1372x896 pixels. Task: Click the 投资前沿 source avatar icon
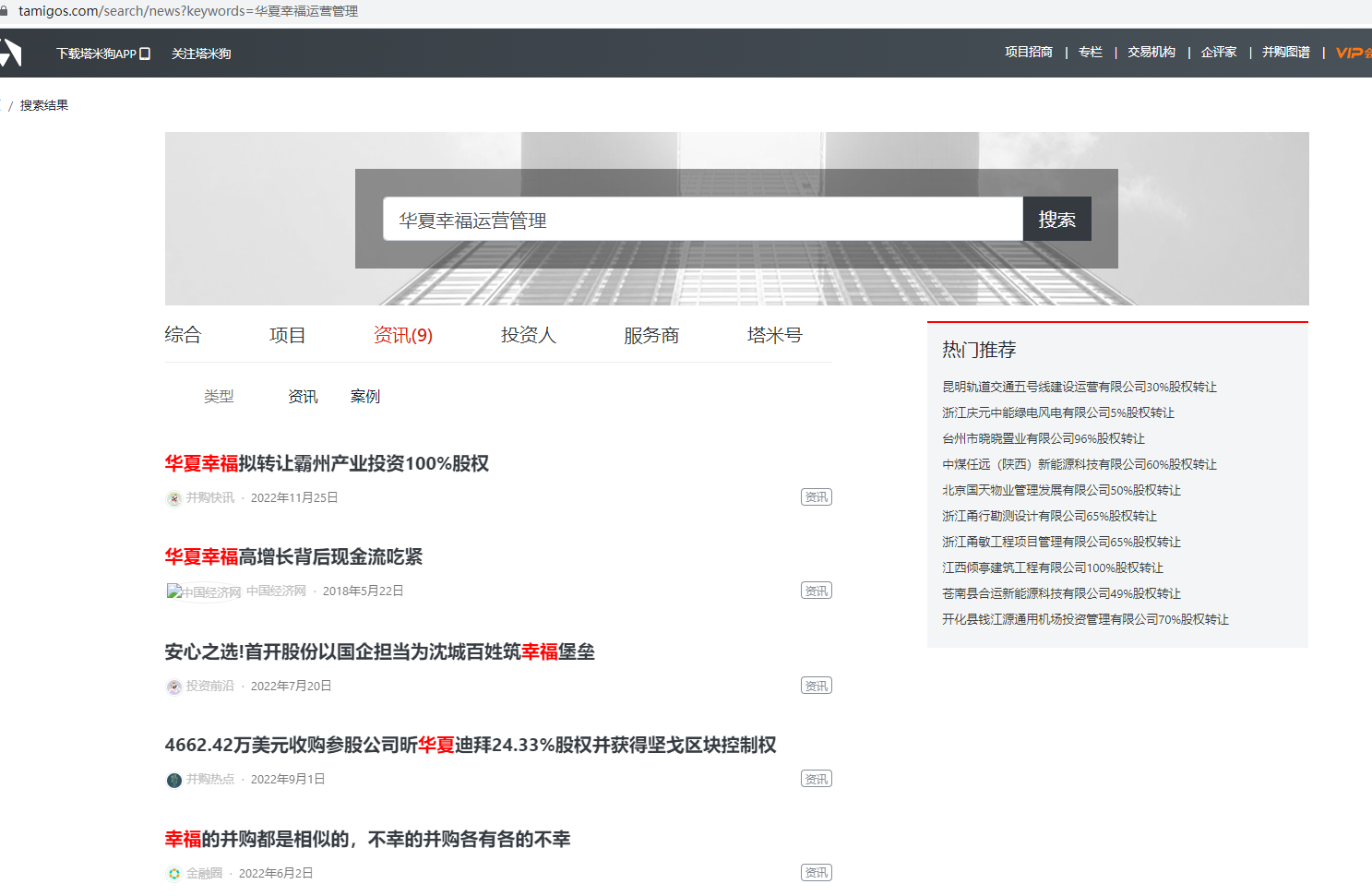(173, 687)
